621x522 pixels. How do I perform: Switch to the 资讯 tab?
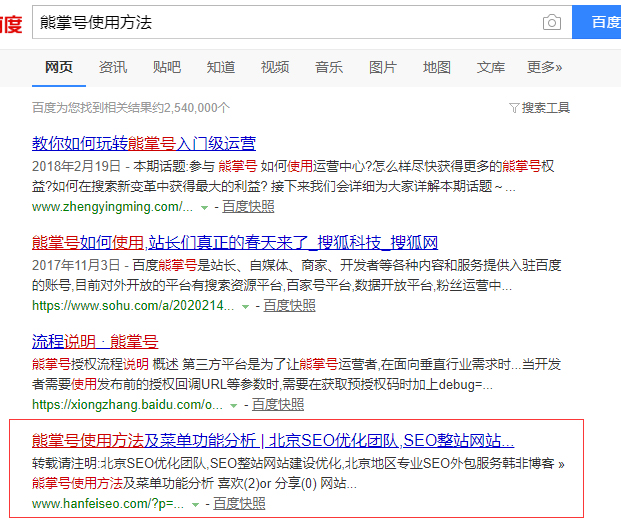click(x=113, y=67)
